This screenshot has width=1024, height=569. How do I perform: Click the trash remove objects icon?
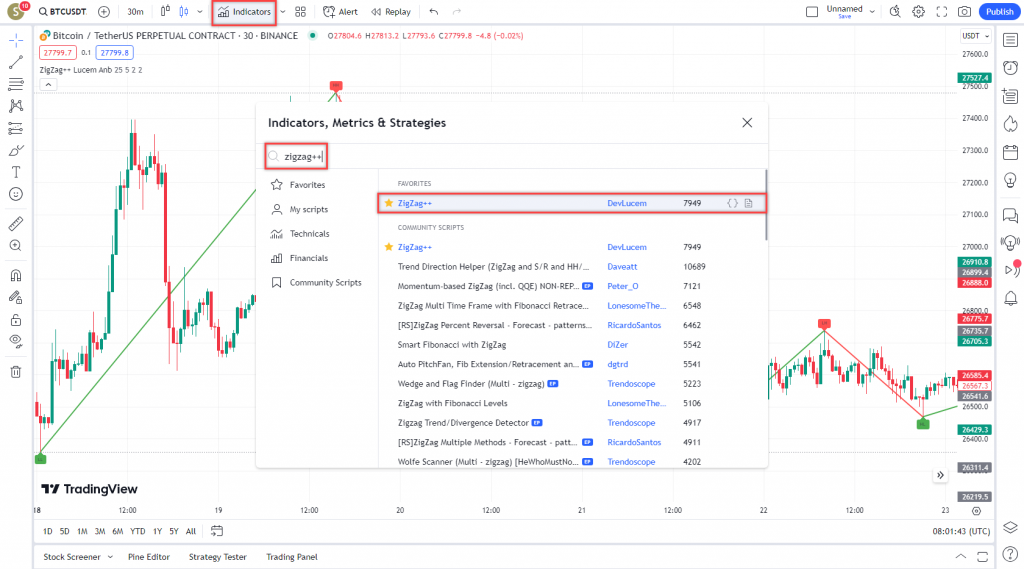16,372
